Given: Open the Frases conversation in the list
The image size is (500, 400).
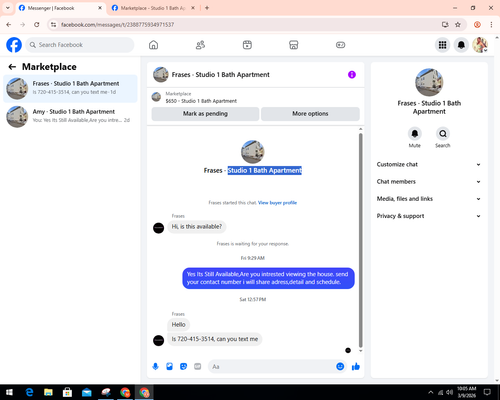Looking at the screenshot, I should tap(70, 88).
